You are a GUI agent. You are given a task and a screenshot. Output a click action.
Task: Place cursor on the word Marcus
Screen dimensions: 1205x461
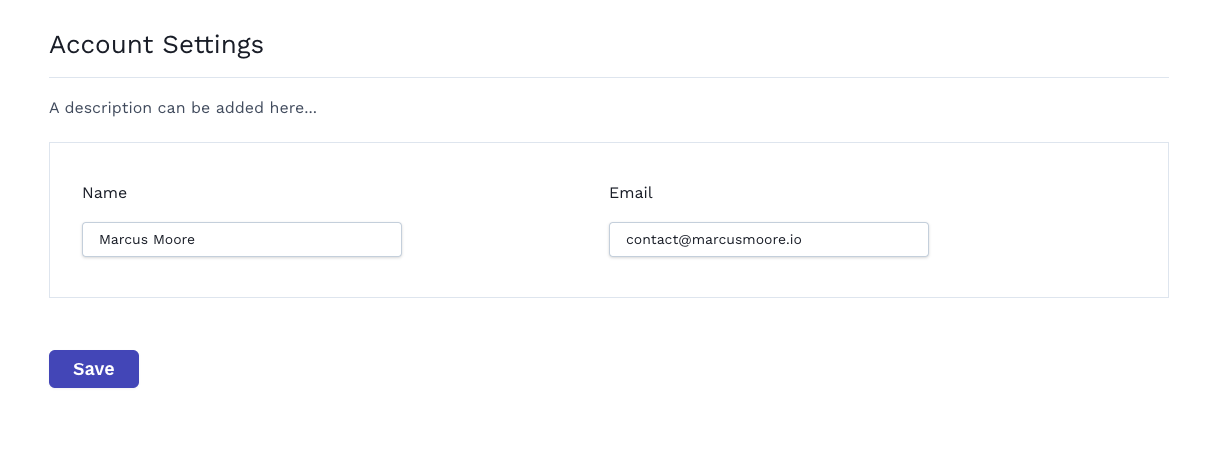point(123,240)
